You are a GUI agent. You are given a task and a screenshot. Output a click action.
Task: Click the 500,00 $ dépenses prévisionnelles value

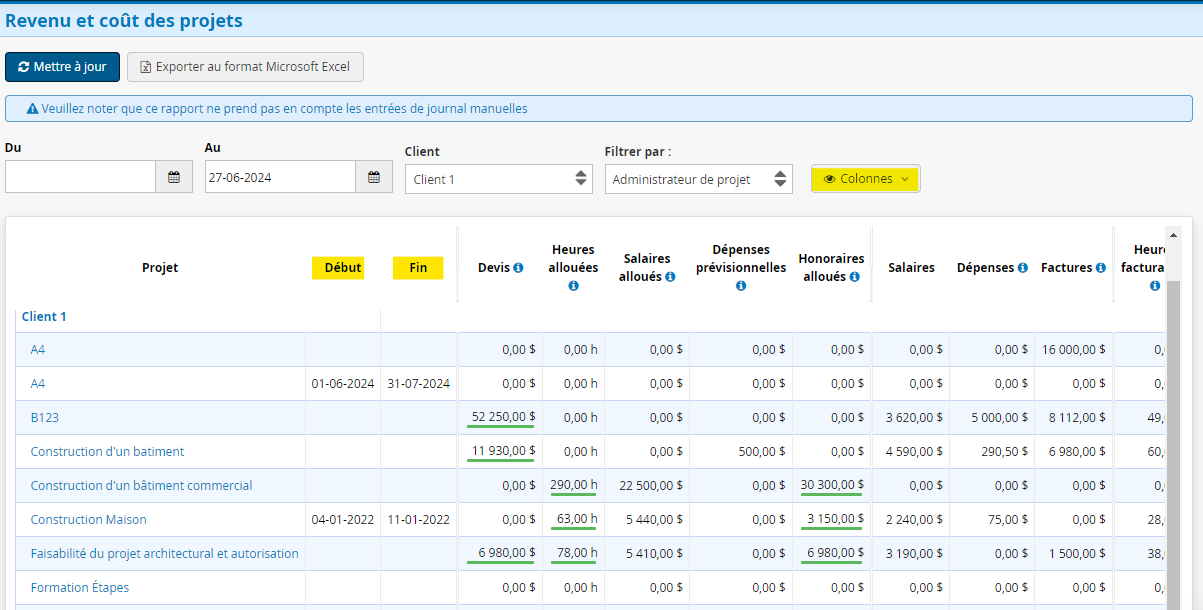click(x=760, y=452)
